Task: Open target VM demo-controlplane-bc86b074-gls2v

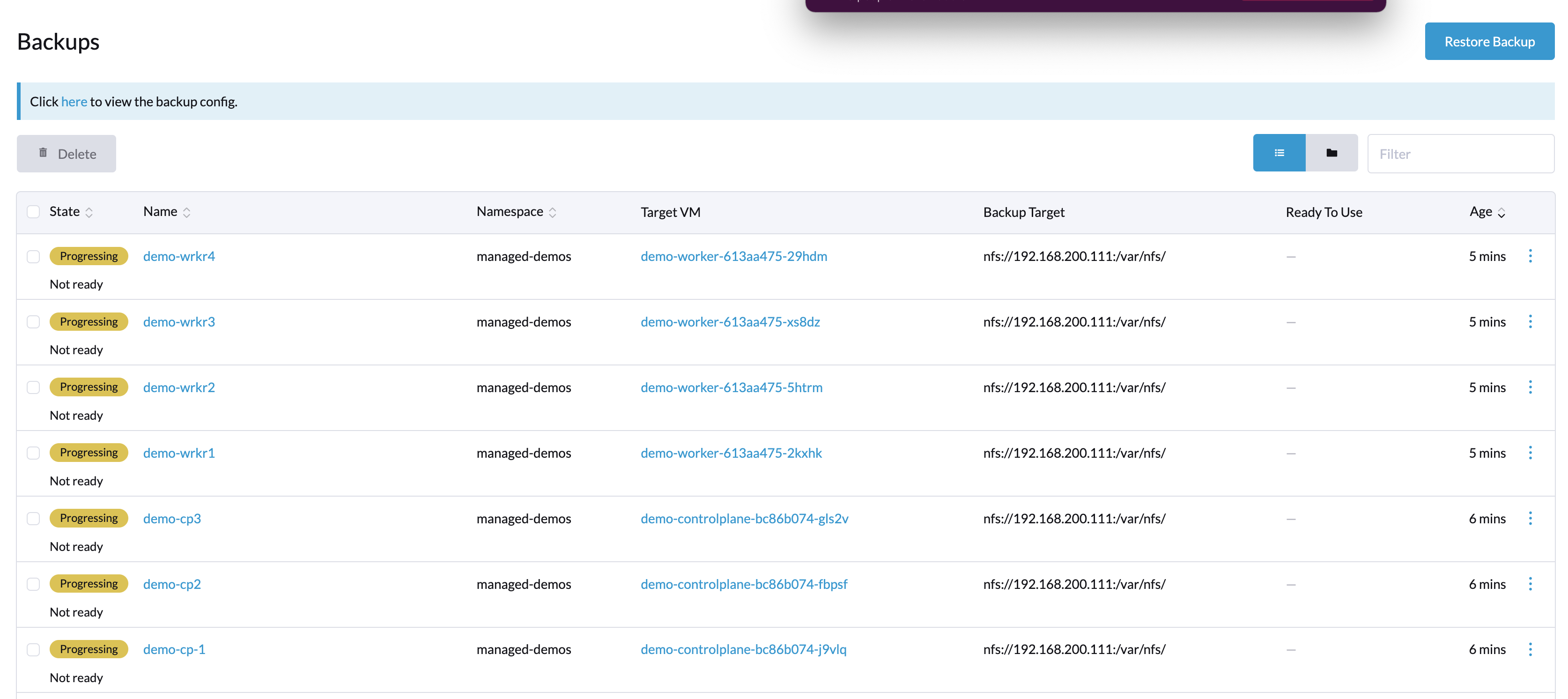Action: [x=745, y=519]
